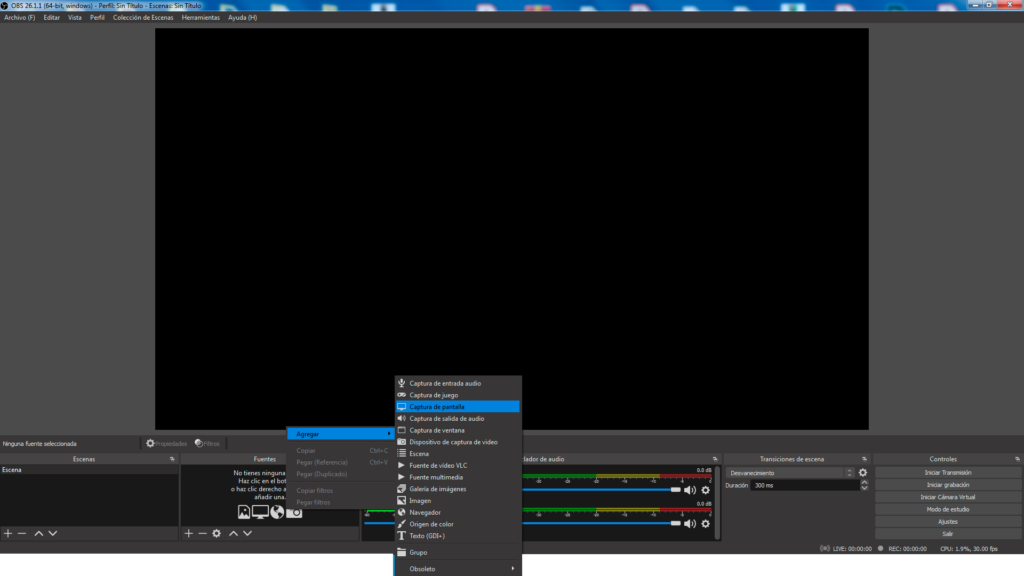Open settings gear for the first audio channel
1024x576 pixels.
[x=705, y=490]
